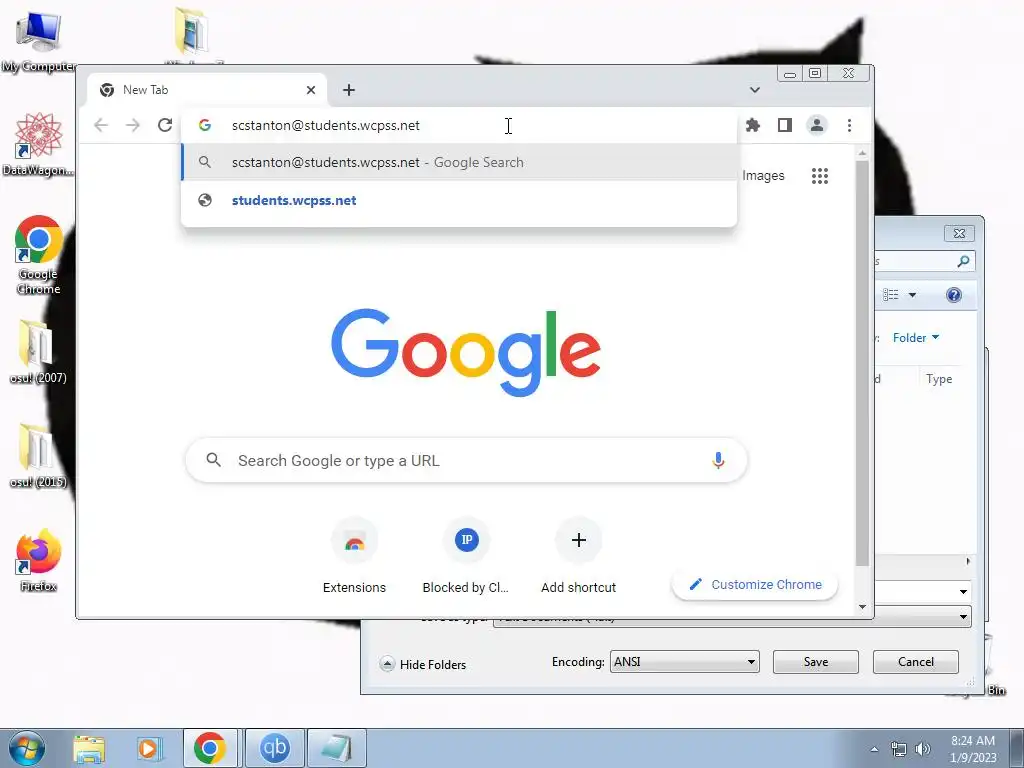
Task: Open the Firefox desktop shortcut
Action: coord(38,560)
